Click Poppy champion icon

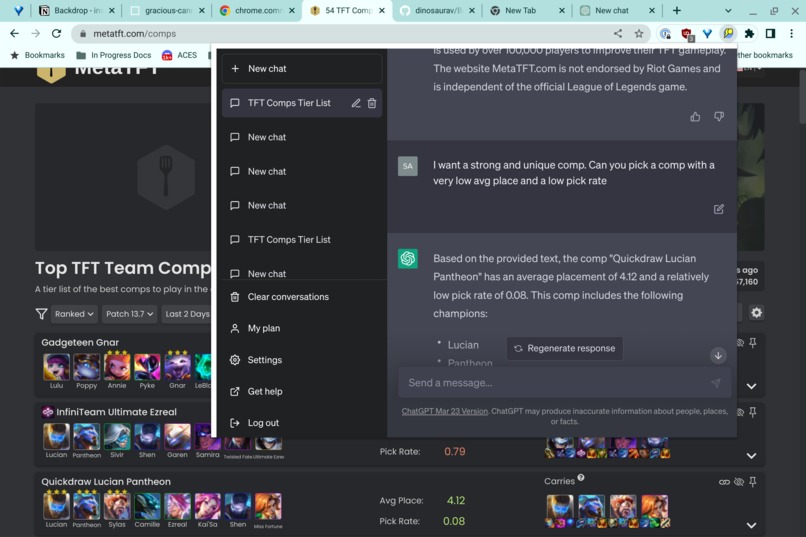coord(86,367)
